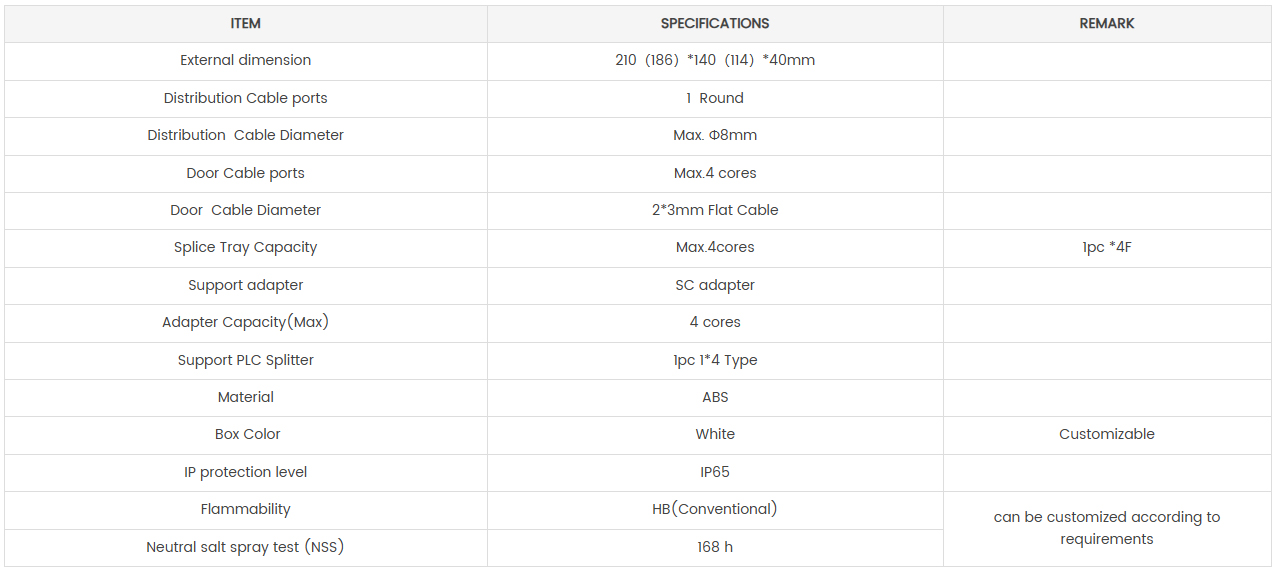The height and width of the screenshot is (573, 1275).
Task: Select the Splice Tray Capacity label
Action: click(246, 247)
